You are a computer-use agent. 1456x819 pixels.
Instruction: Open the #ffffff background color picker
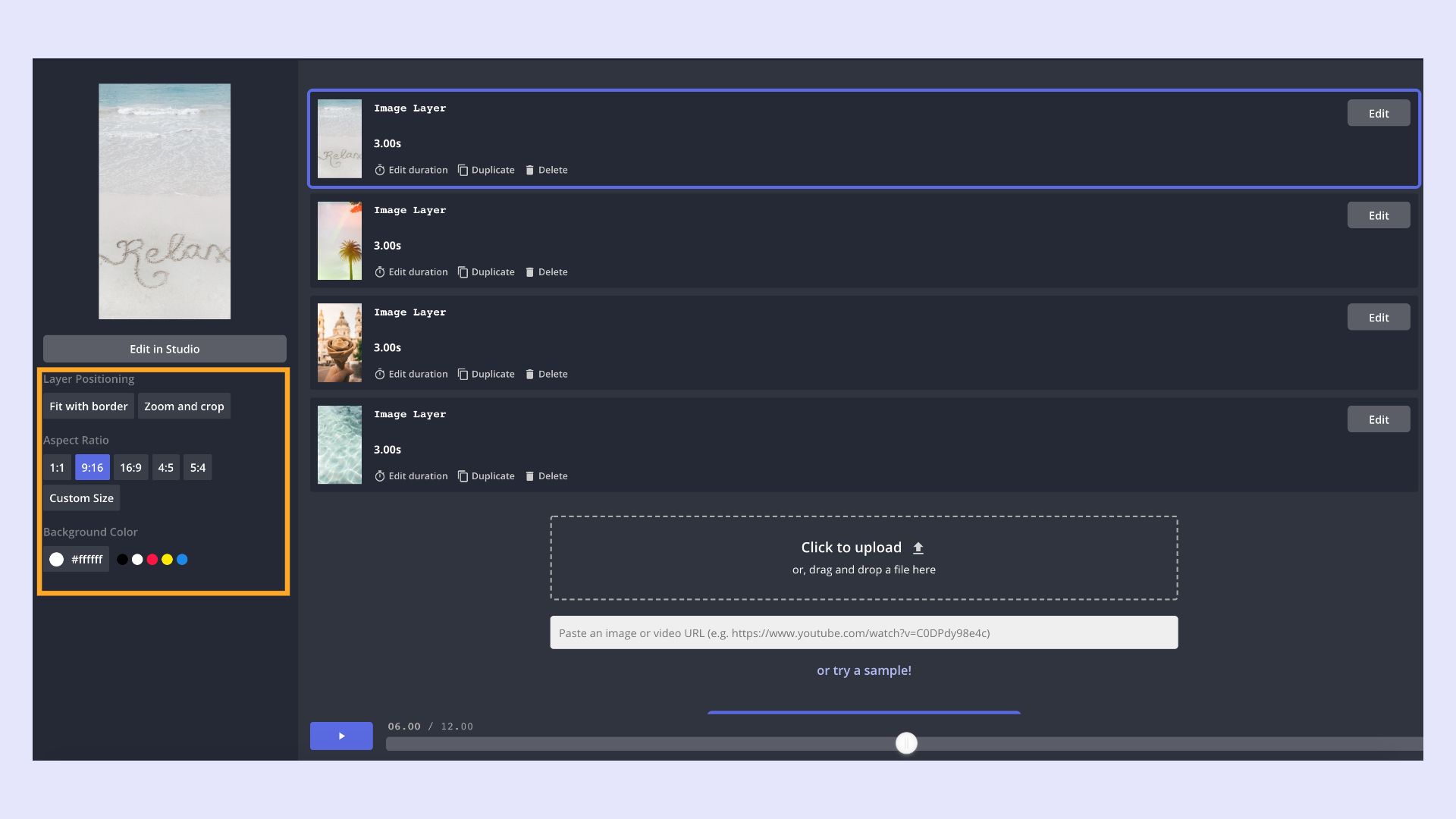(76, 560)
